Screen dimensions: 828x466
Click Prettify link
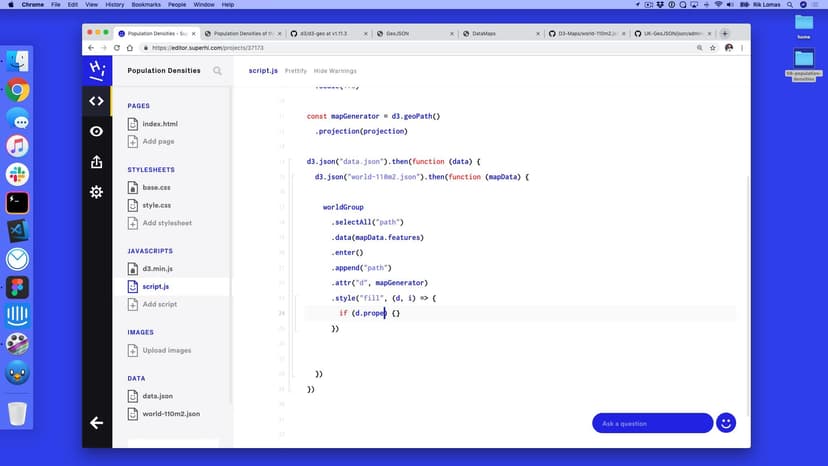296,71
